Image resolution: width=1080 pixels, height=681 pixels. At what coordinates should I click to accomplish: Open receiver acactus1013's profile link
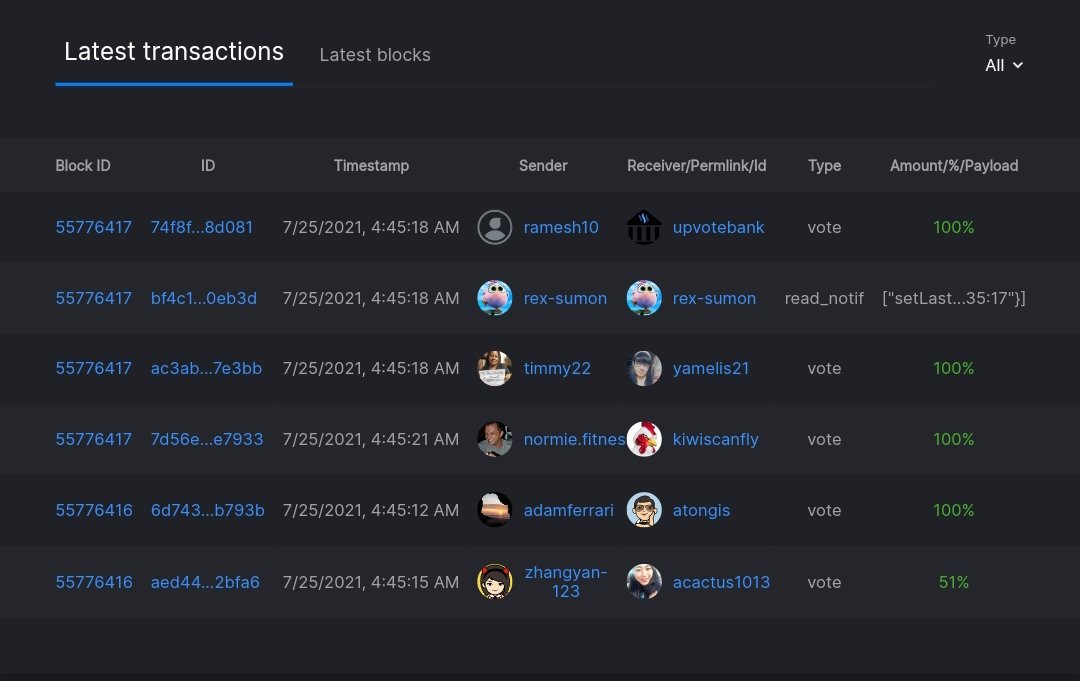(x=721, y=582)
